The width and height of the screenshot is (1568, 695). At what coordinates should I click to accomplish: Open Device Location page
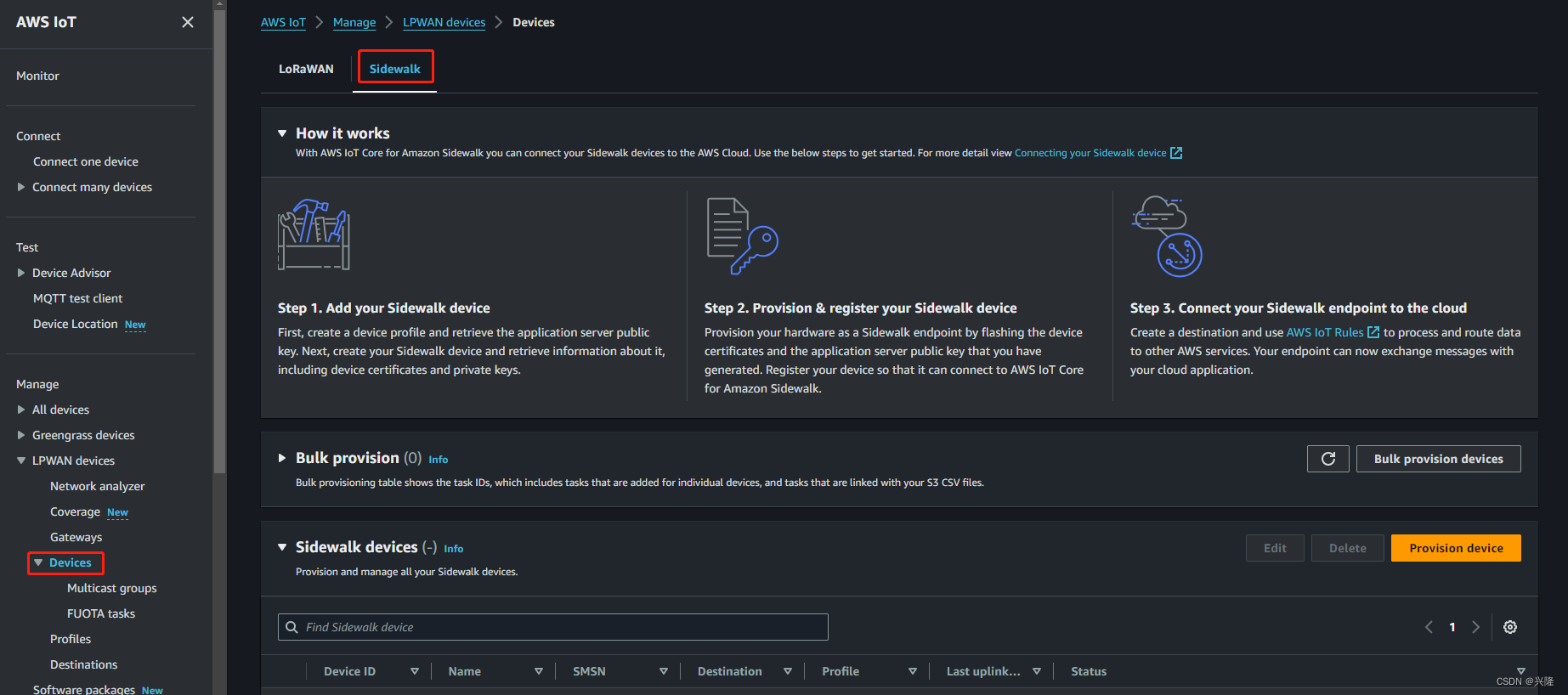click(x=76, y=324)
